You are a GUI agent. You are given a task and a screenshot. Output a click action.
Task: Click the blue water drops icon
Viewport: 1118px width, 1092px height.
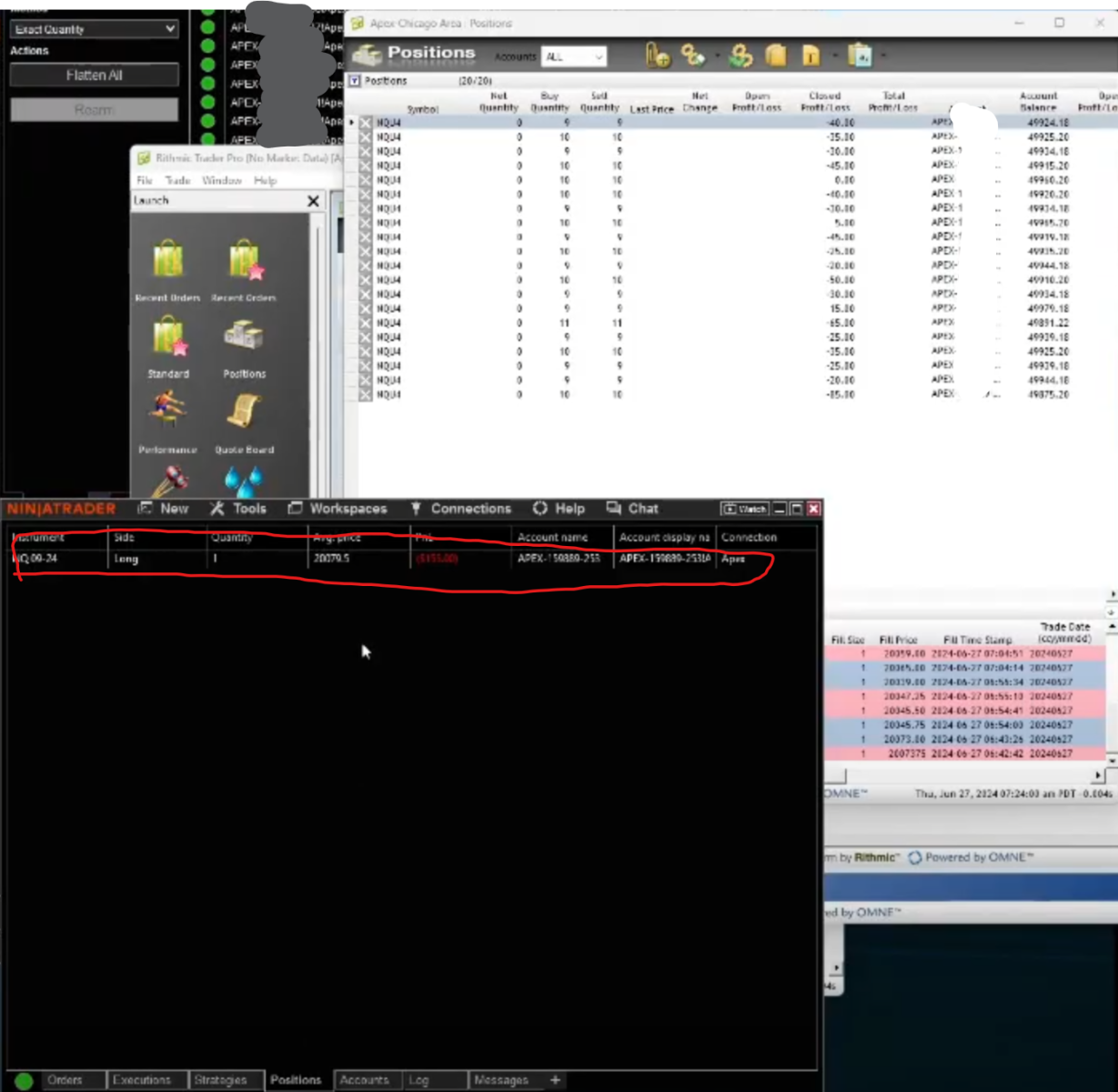point(244,480)
